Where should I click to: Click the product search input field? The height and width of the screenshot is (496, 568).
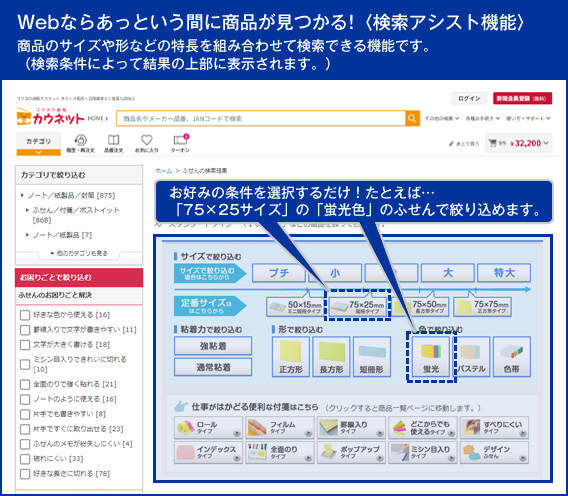261,118
